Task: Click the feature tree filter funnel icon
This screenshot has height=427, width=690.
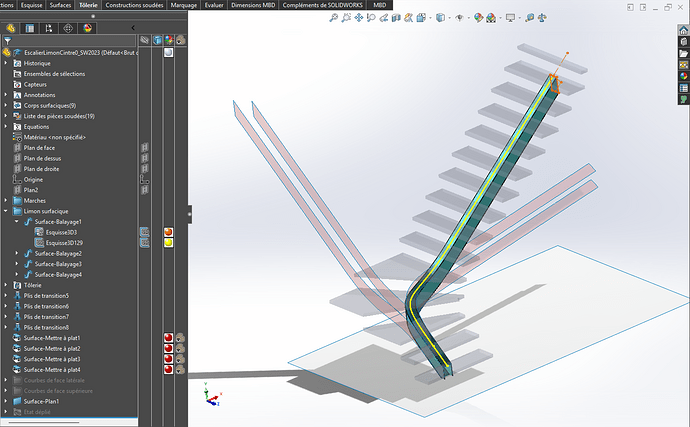Action: point(9,41)
